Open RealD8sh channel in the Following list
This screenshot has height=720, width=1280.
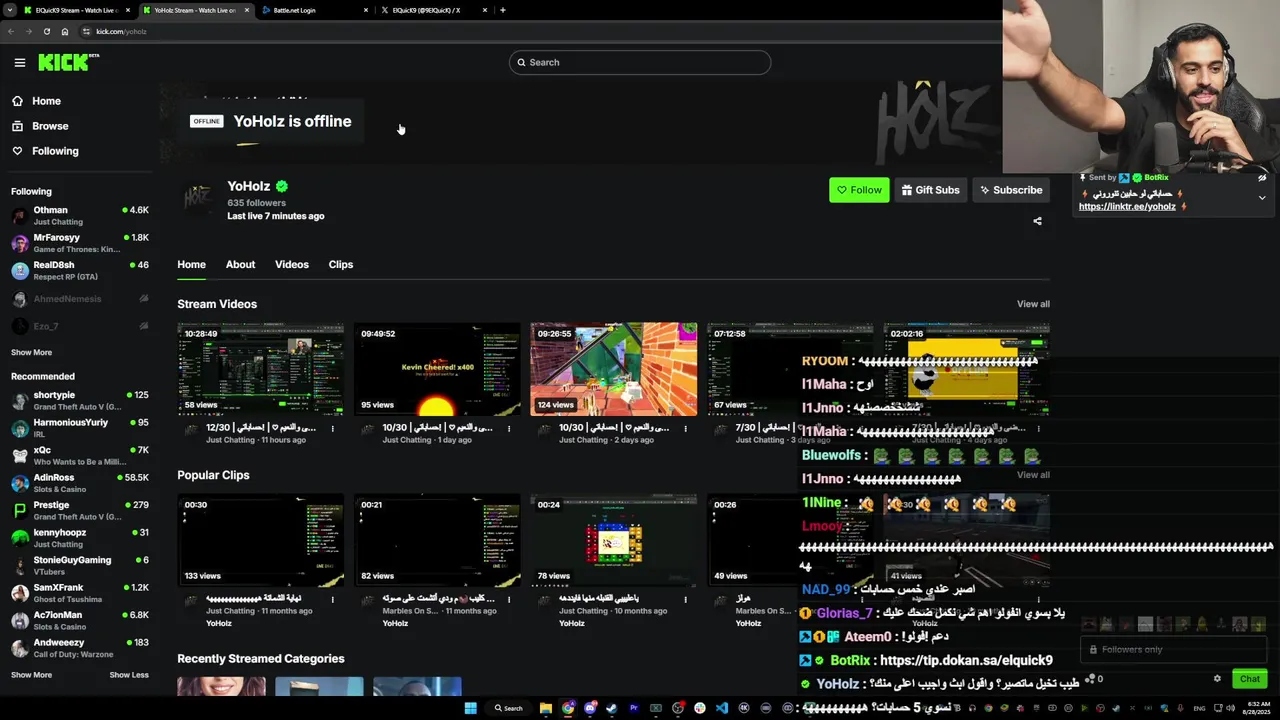coord(80,271)
